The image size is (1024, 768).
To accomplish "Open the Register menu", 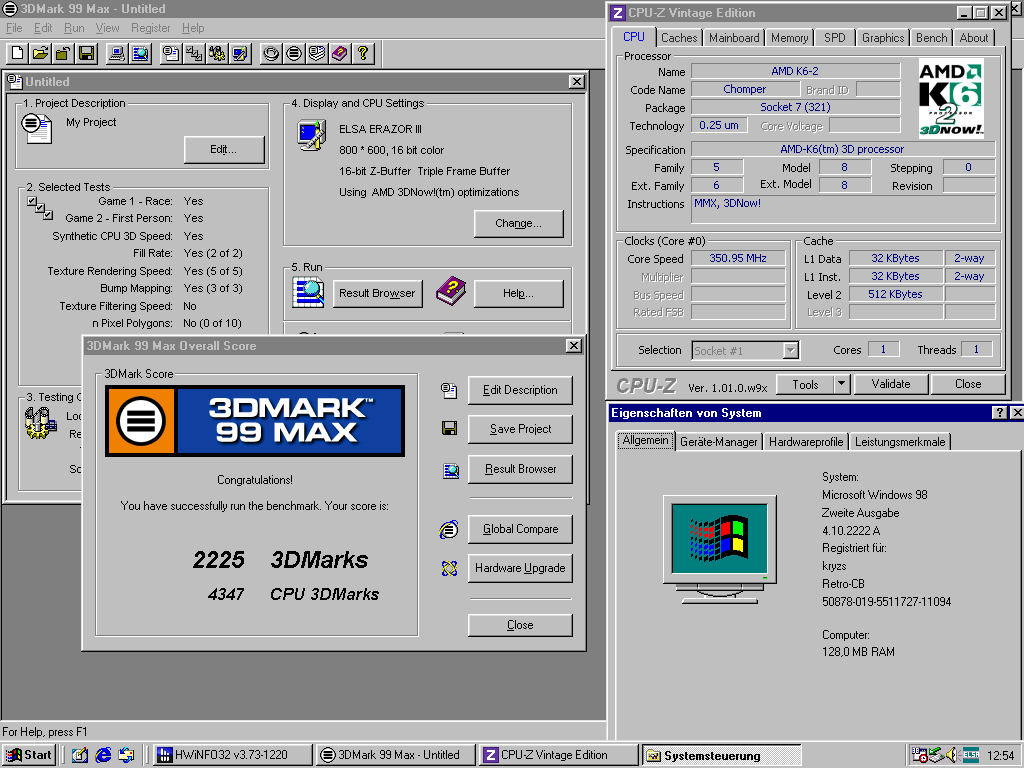I will click(x=150, y=28).
